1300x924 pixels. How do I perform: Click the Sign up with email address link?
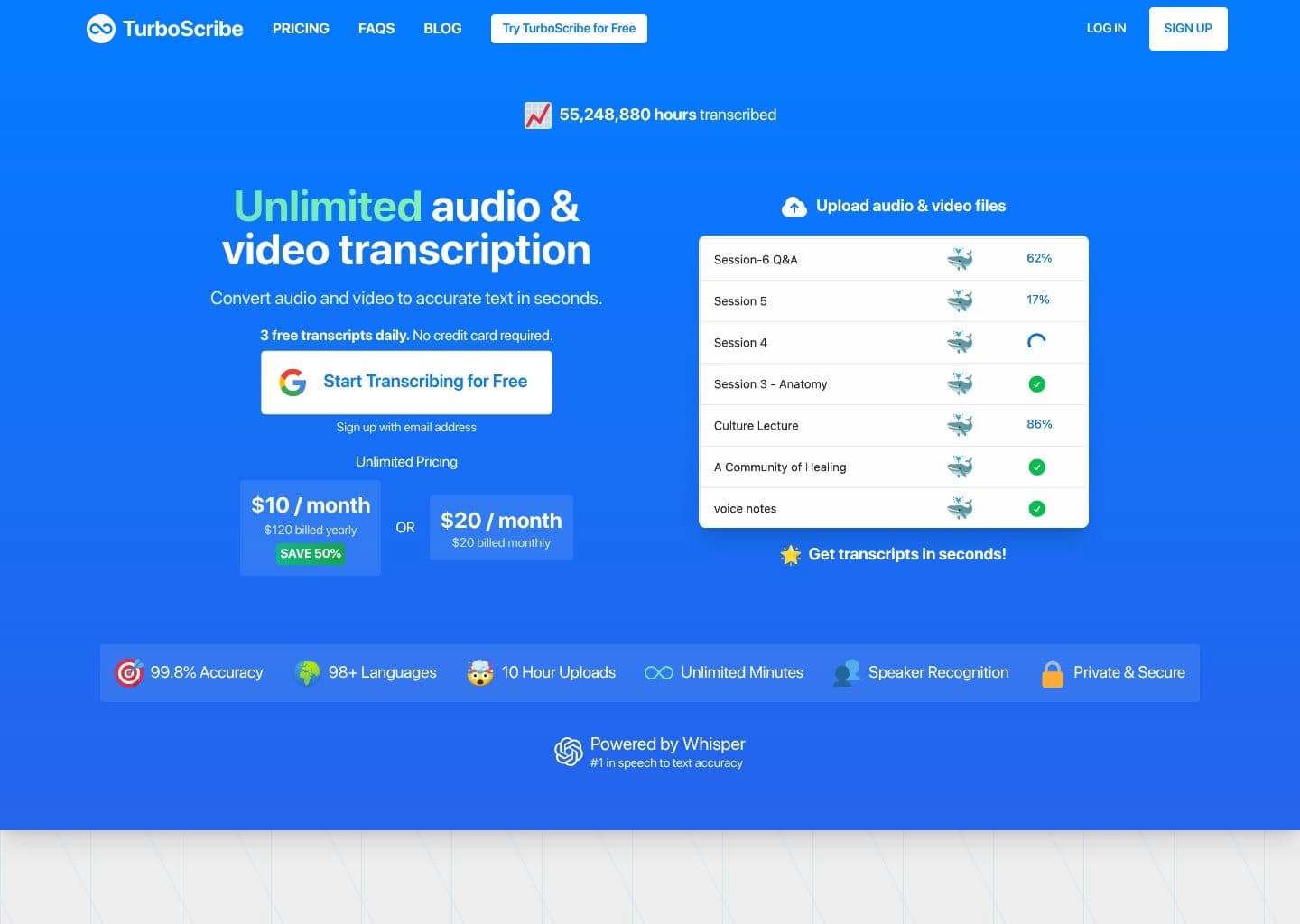click(406, 428)
